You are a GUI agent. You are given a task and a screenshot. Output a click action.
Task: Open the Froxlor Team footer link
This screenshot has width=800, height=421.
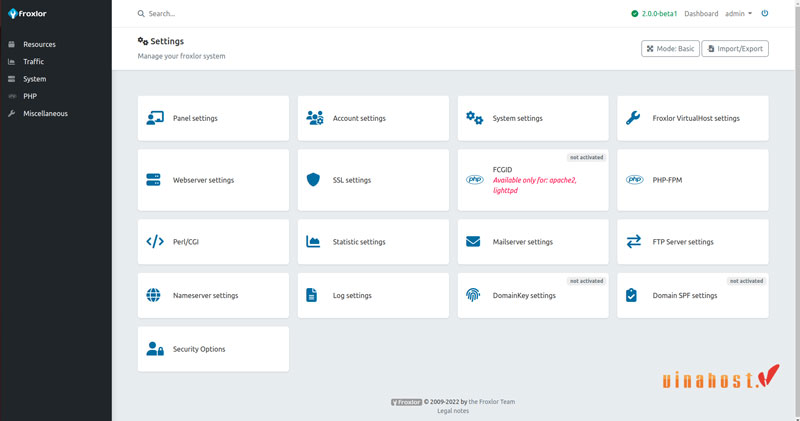491,402
